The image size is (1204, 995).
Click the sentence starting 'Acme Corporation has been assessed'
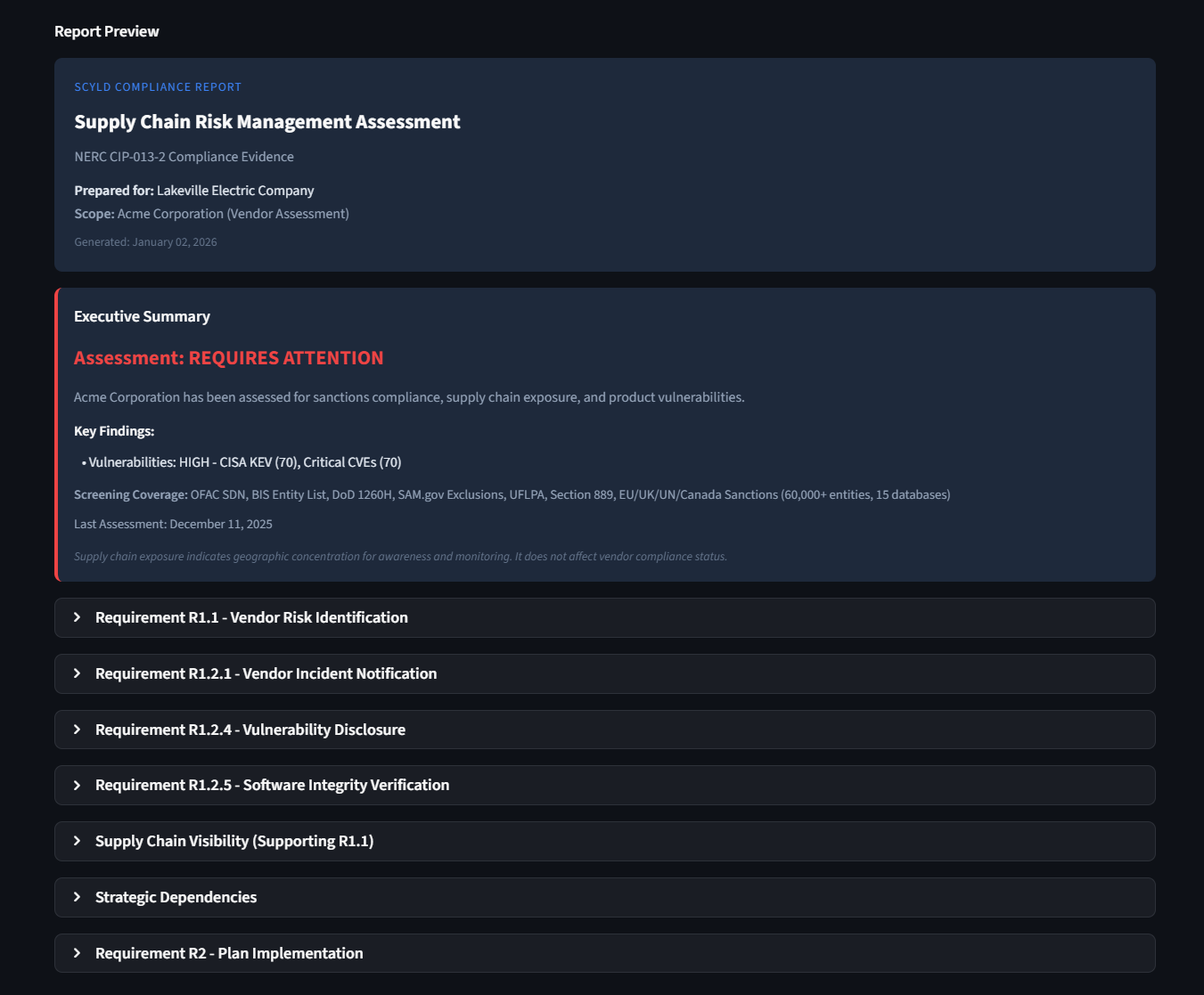409,397
